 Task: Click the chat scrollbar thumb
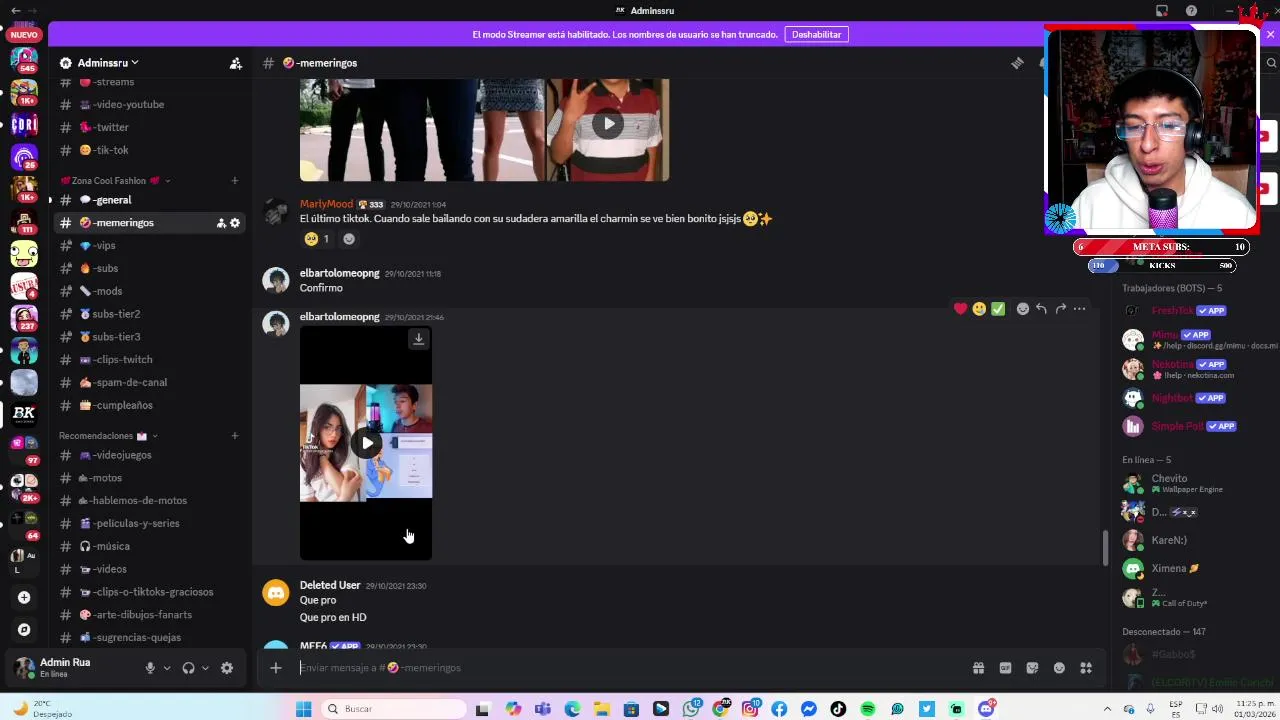(1104, 548)
